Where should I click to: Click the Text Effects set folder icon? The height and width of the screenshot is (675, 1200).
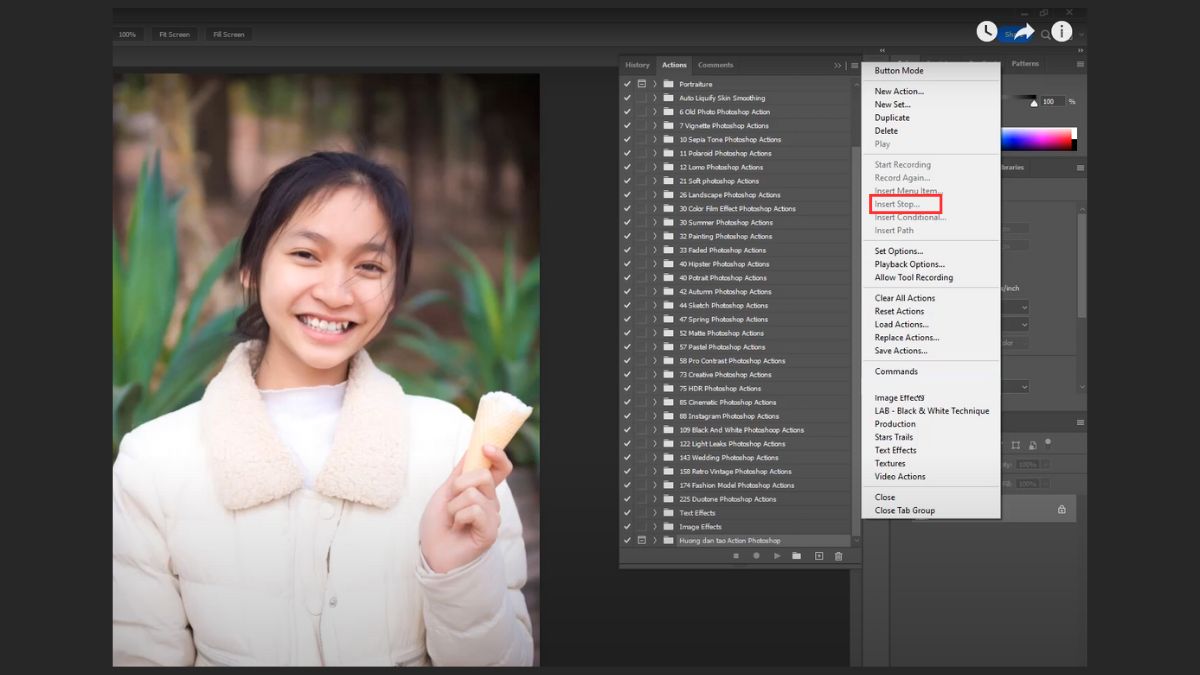668,513
